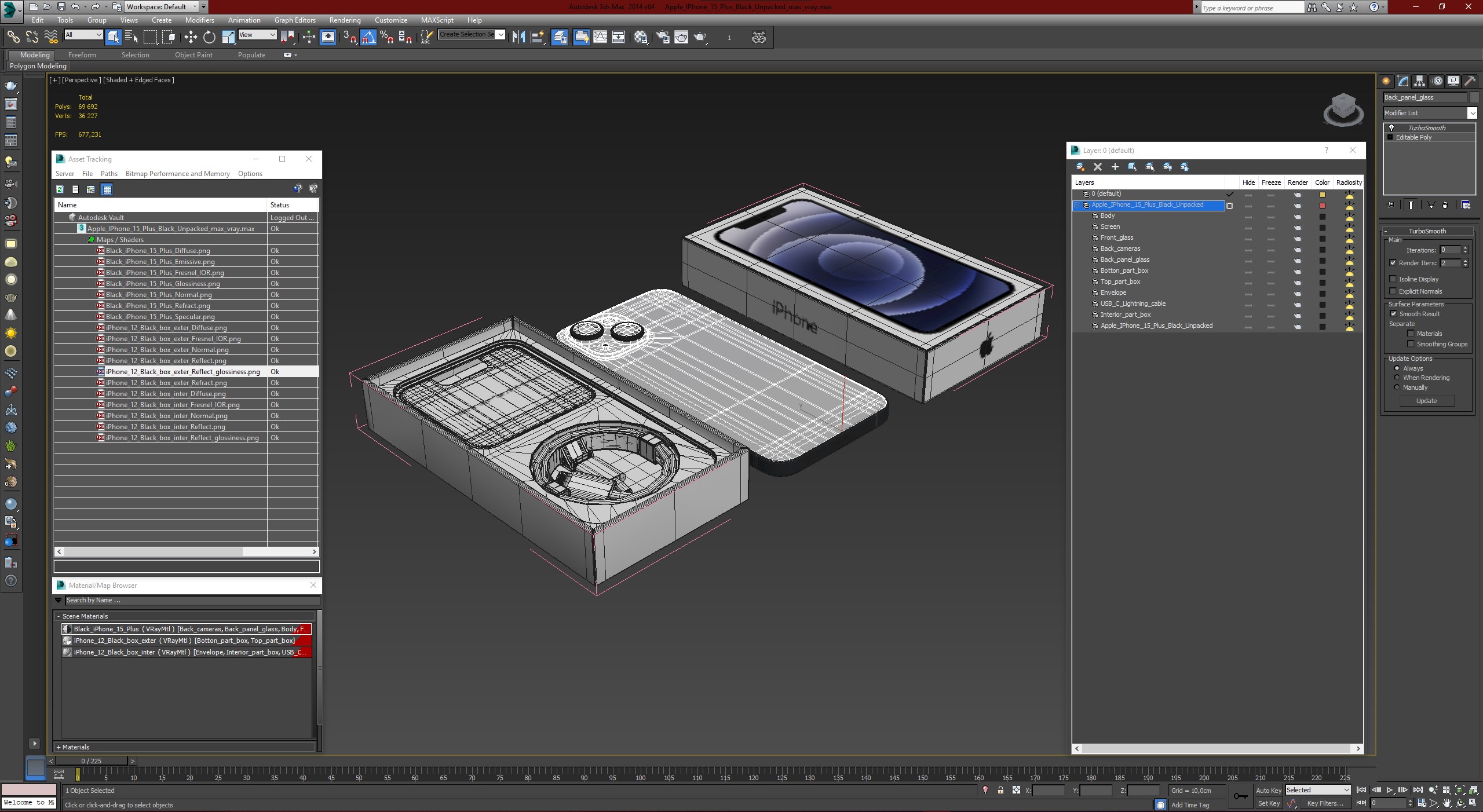The width and height of the screenshot is (1483, 812).
Task: Refresh the Asset Tracking list
Action: 60,189
